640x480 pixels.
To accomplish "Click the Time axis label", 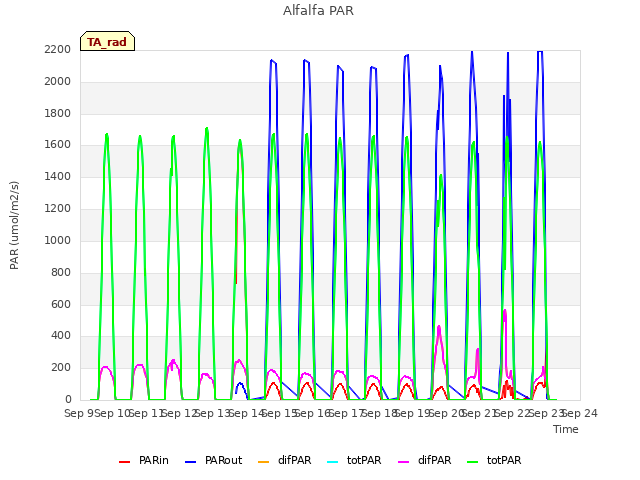I will (x=566, y=429).
